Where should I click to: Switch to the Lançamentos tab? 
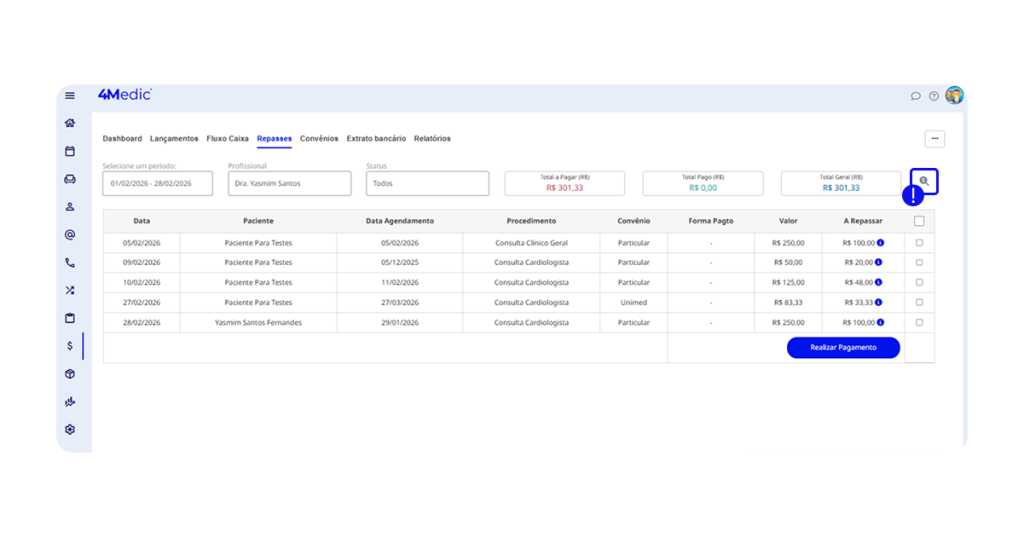point(174,139)
